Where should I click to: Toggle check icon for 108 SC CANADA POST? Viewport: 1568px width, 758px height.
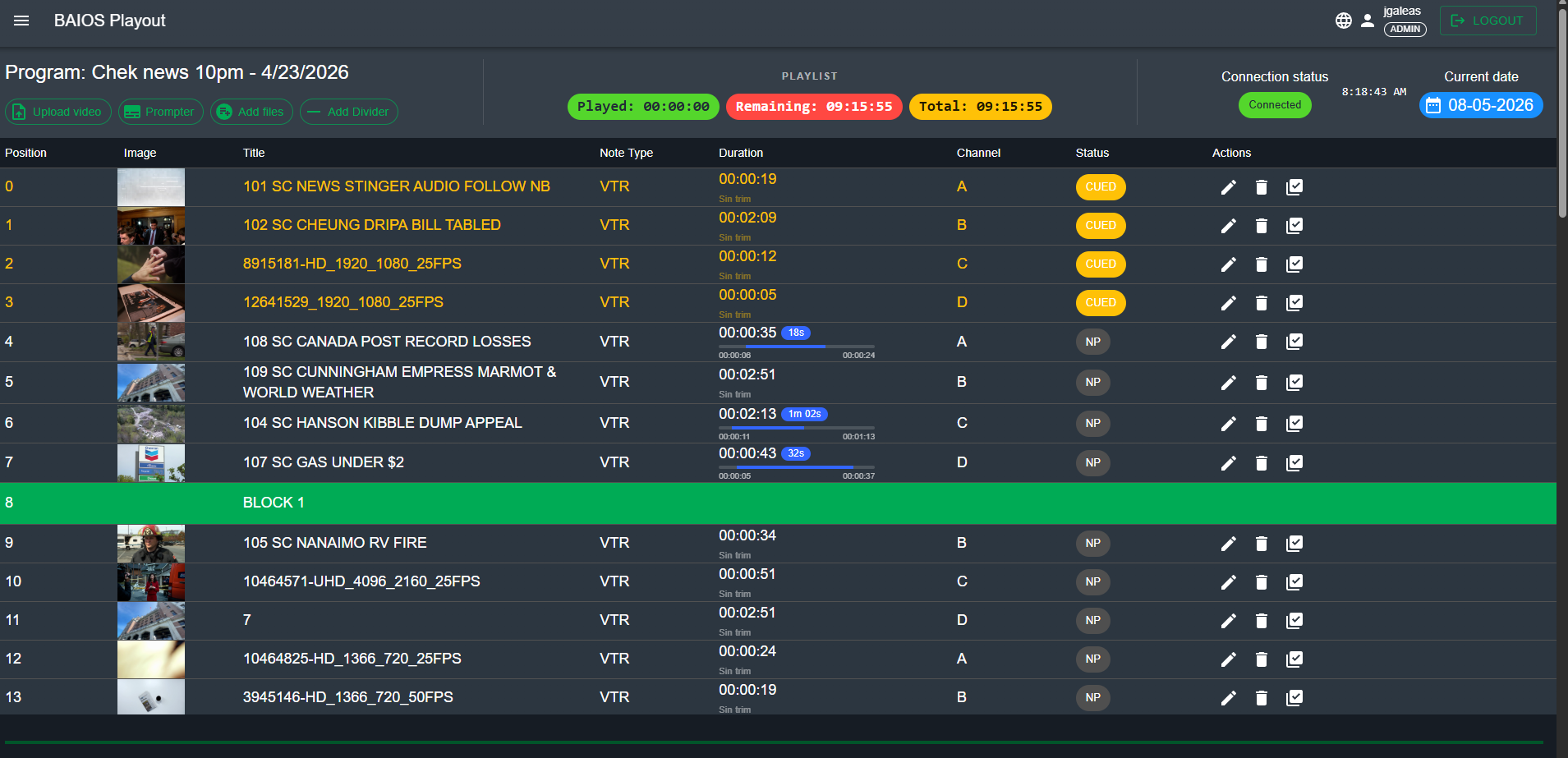[1294, 342]
